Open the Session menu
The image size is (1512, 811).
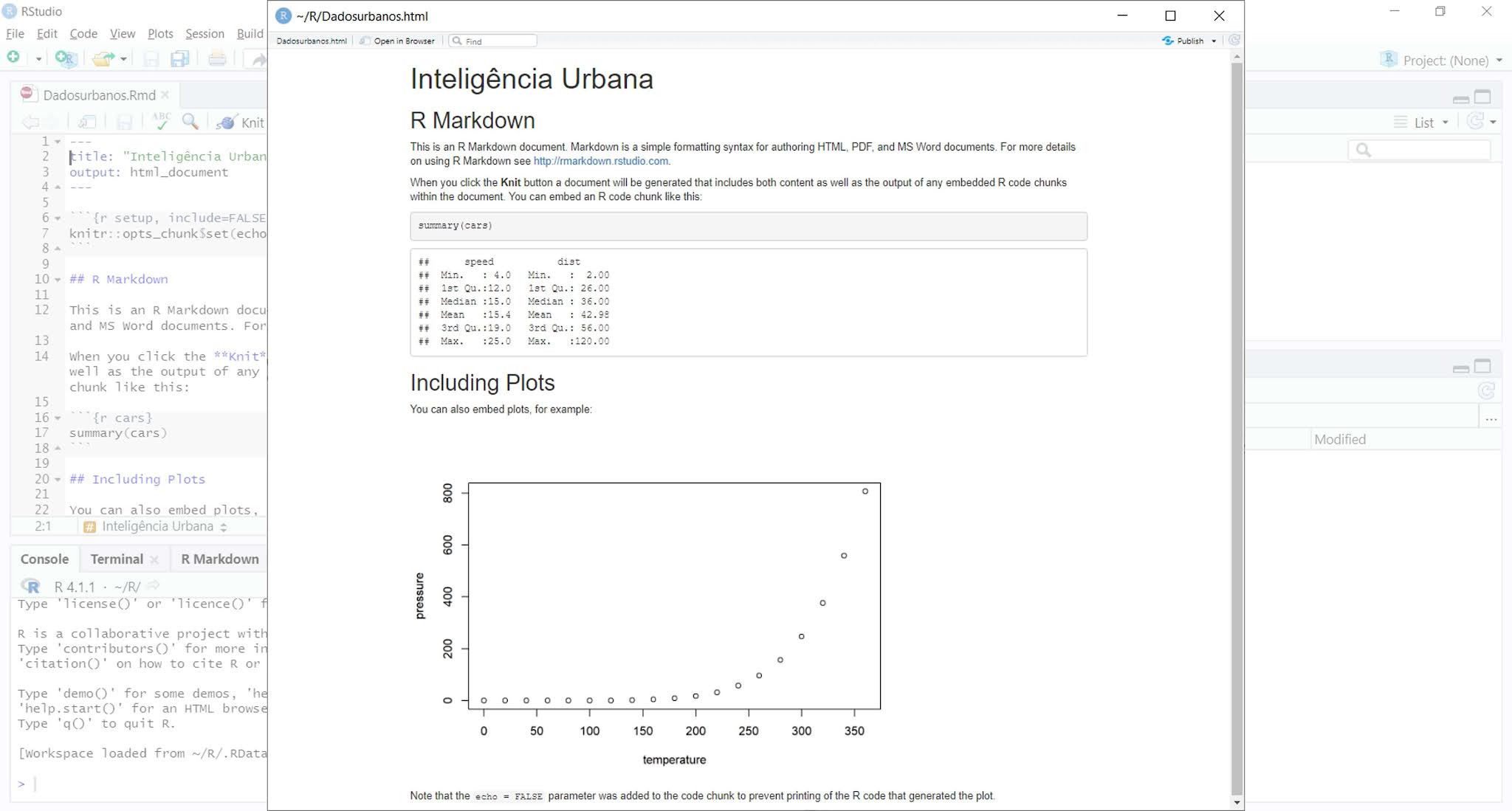[205, 33]
